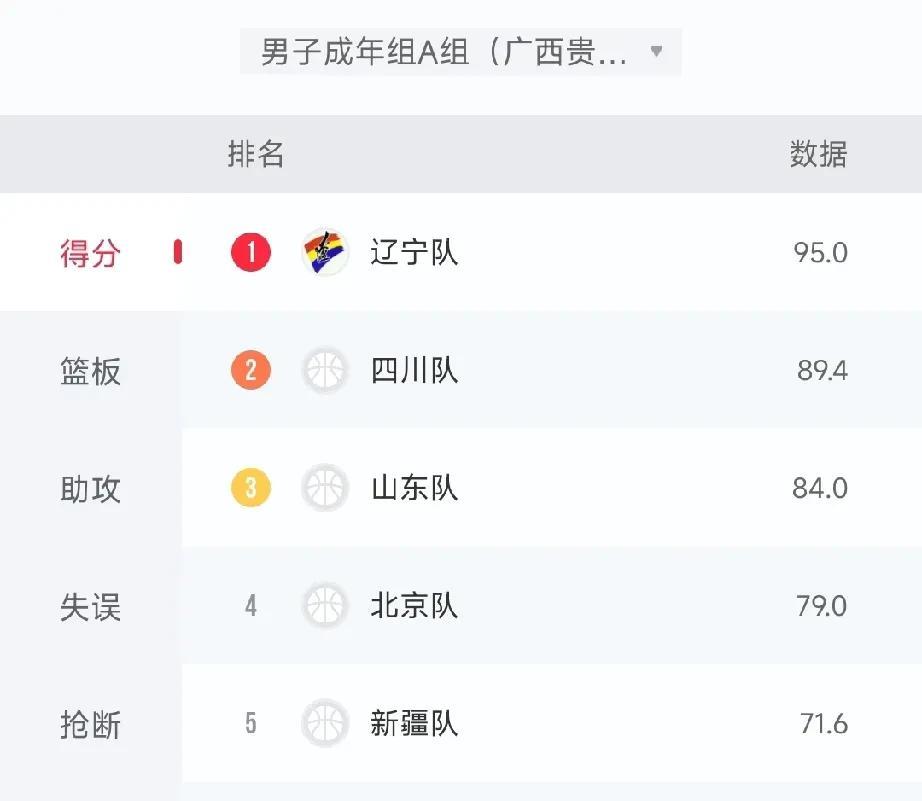The image size is (922, 801).
Task: Open the 四川队 team name link
Action: 414,371
